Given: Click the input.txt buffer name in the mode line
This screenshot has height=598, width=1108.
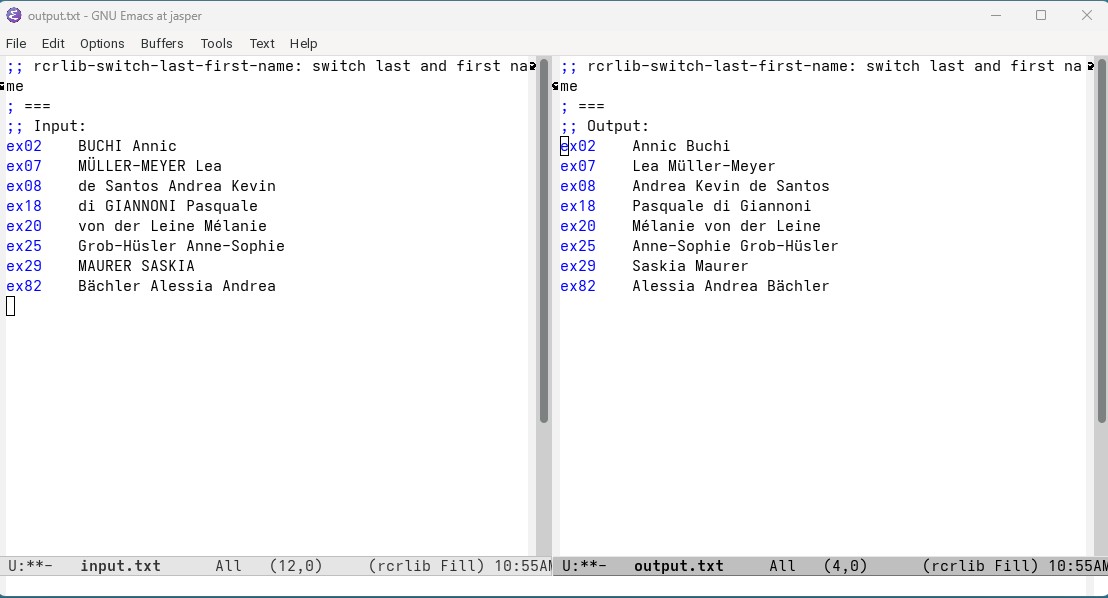Looking at the screenshot, I should point(120,565).
